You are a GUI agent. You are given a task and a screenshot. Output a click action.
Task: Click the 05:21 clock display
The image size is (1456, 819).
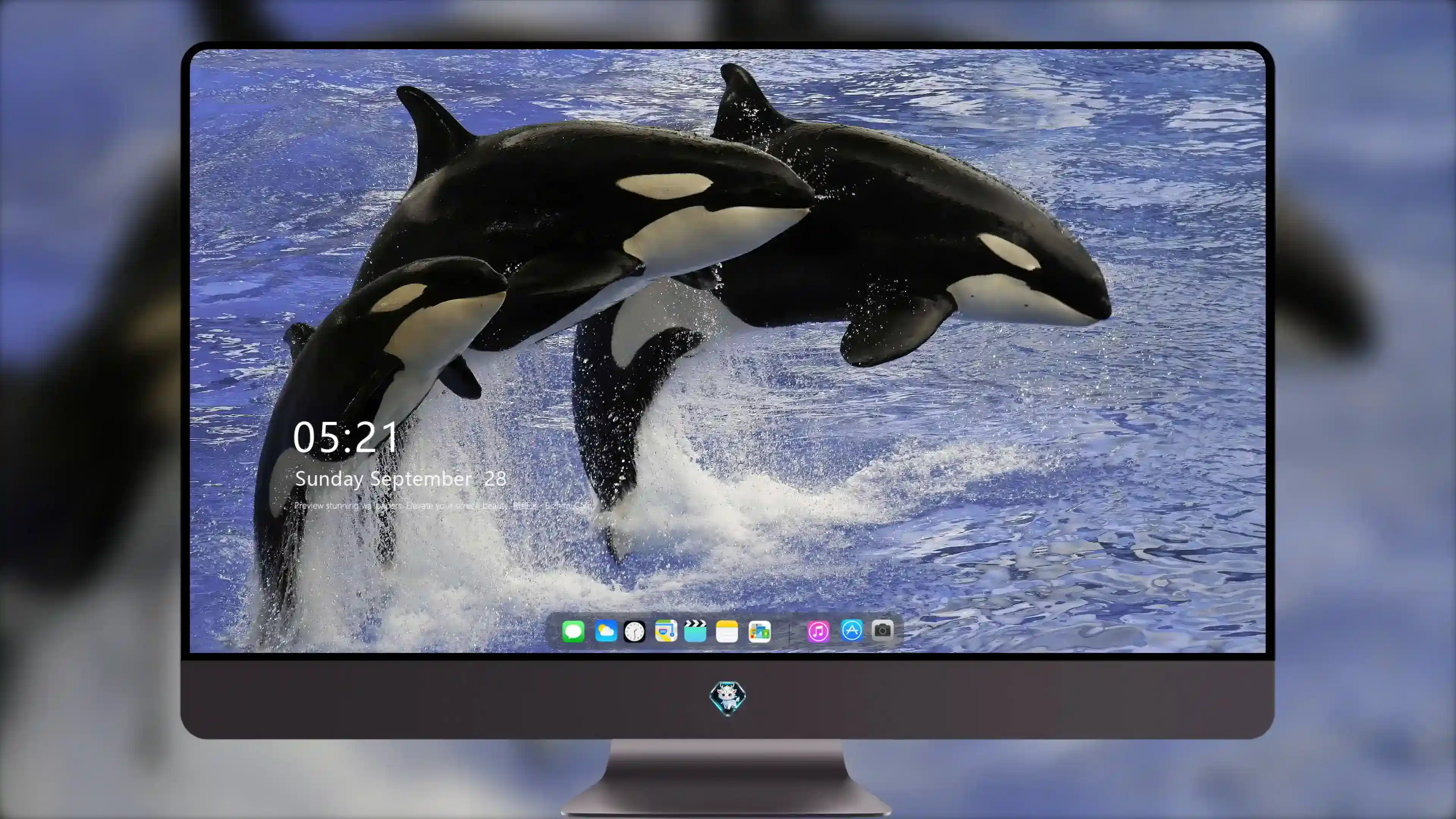(x=345, y=437)
